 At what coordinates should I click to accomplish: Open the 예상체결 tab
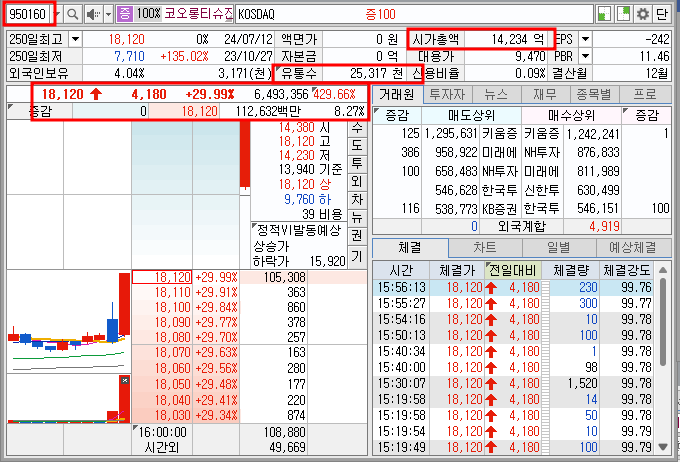point(633,248)
